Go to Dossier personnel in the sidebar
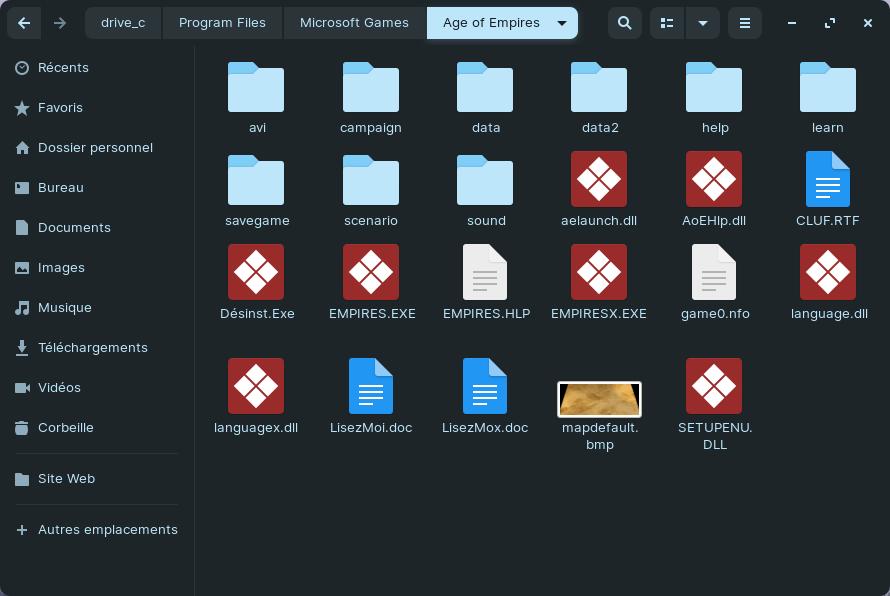The height and width of the screenshot is (596, 890). (97, 148)
